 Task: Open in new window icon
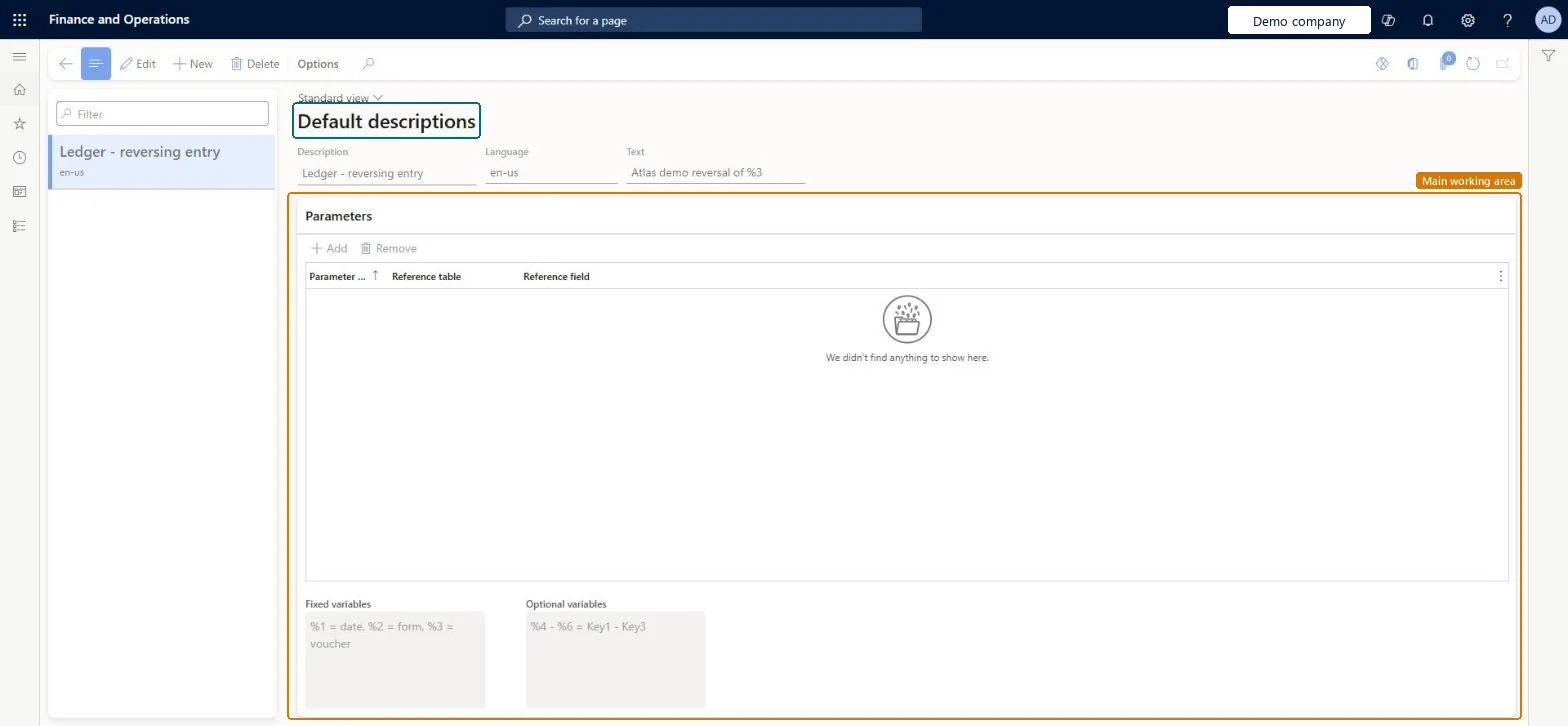tap(1502, 64)
